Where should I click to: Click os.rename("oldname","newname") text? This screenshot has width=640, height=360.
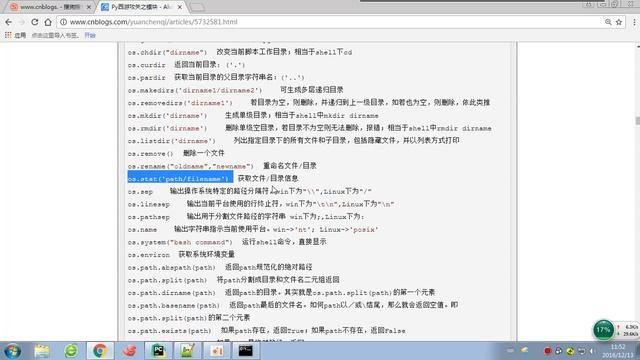191,166
